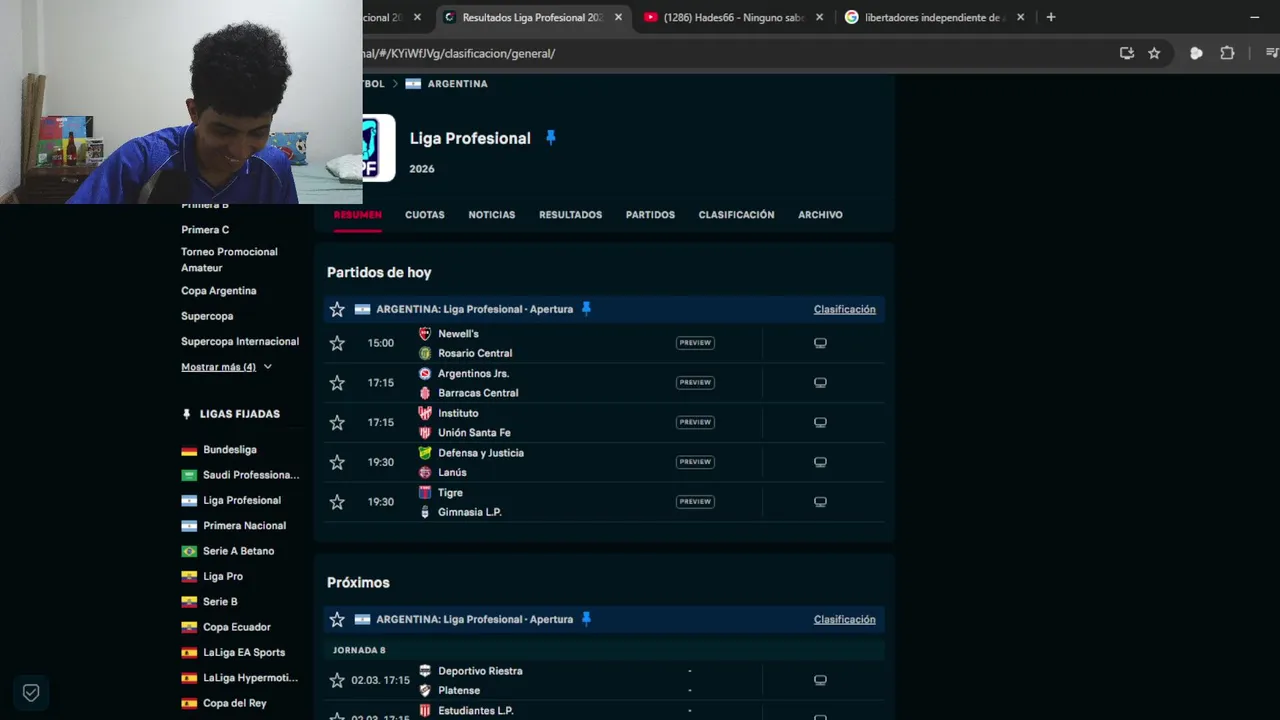Click the shield privacy icon at bottom left
1280x720 pixels.
coord(31,692)
